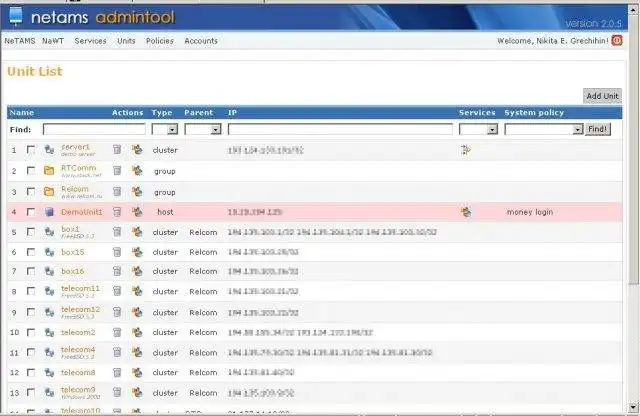Open the Services menu
This screenshot has width=640, height=416.
tap(90, 41)
